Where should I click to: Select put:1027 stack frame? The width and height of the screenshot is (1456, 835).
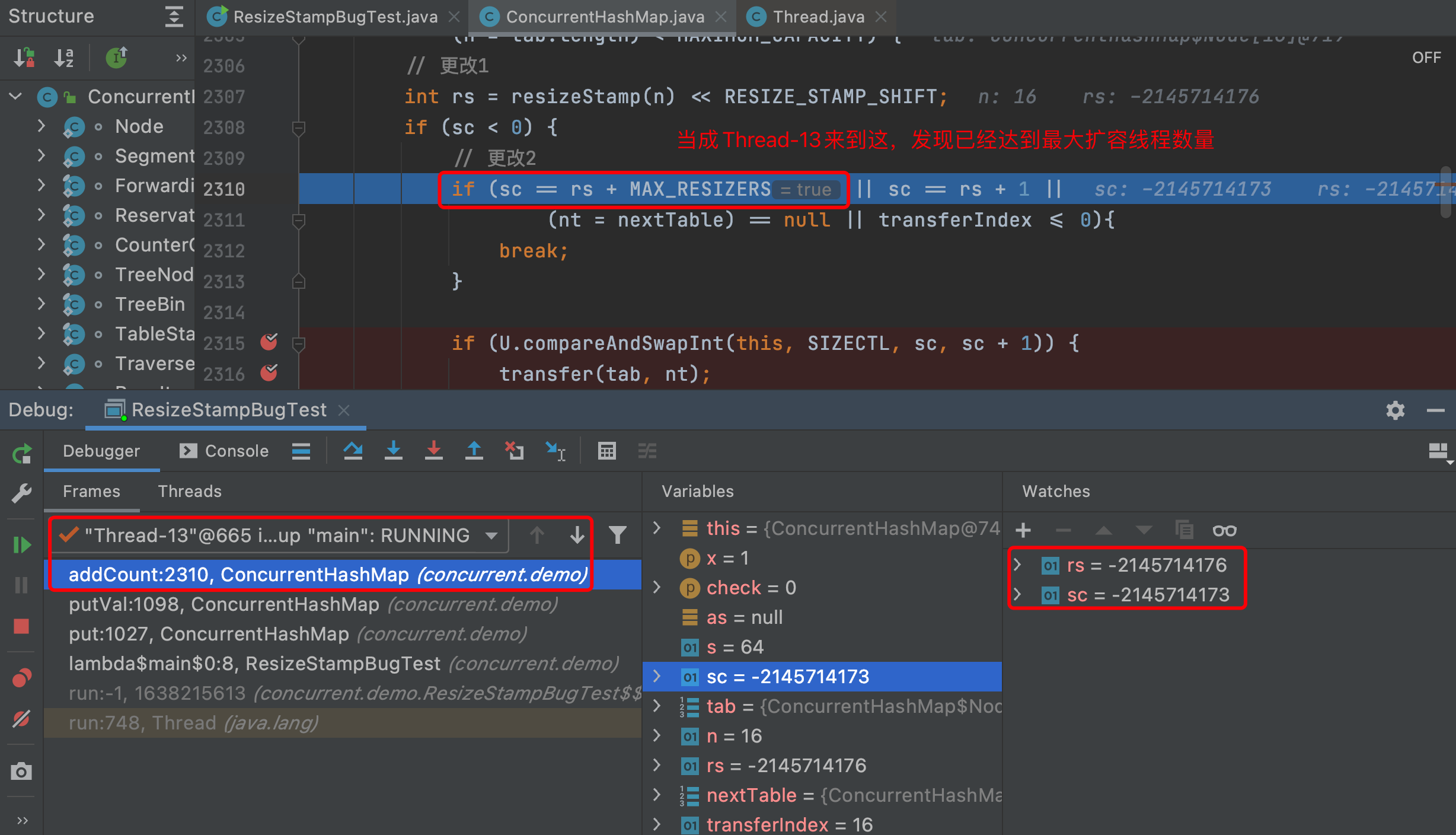click(343, 634)
